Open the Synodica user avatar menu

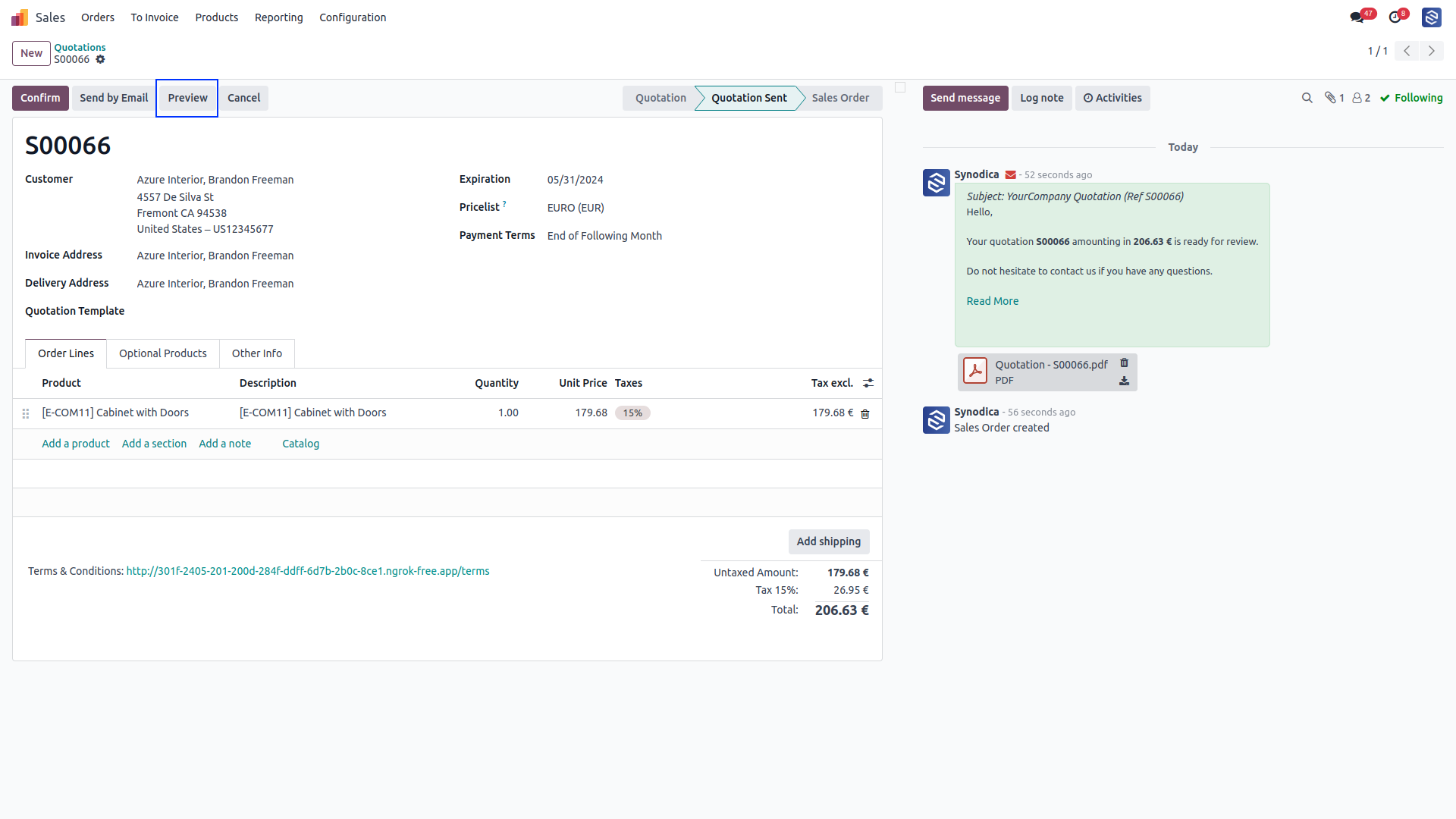1432,17
